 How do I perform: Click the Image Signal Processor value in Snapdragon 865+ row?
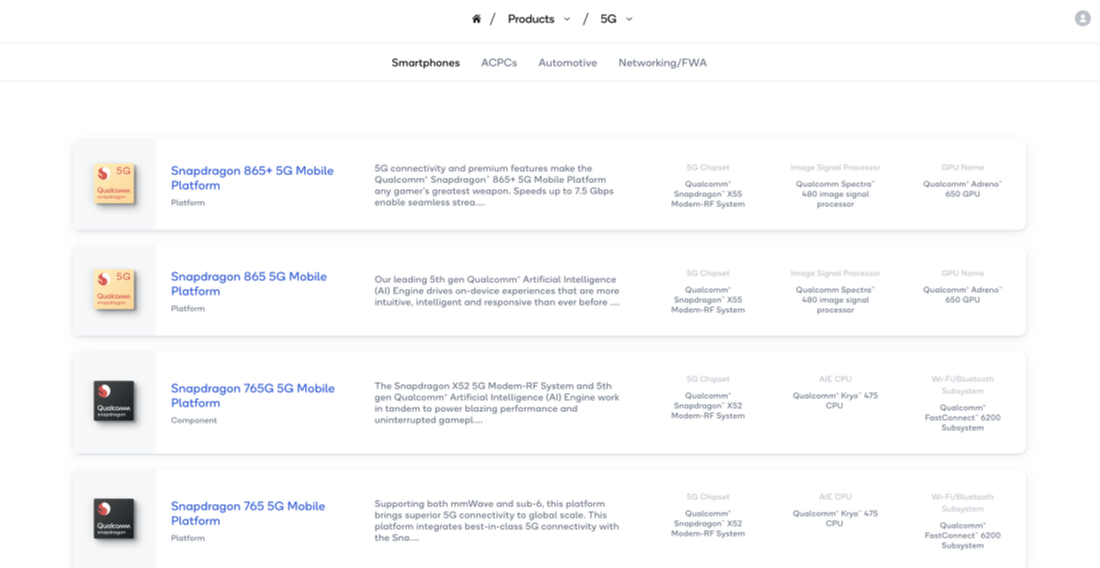[x=835, y=194]
